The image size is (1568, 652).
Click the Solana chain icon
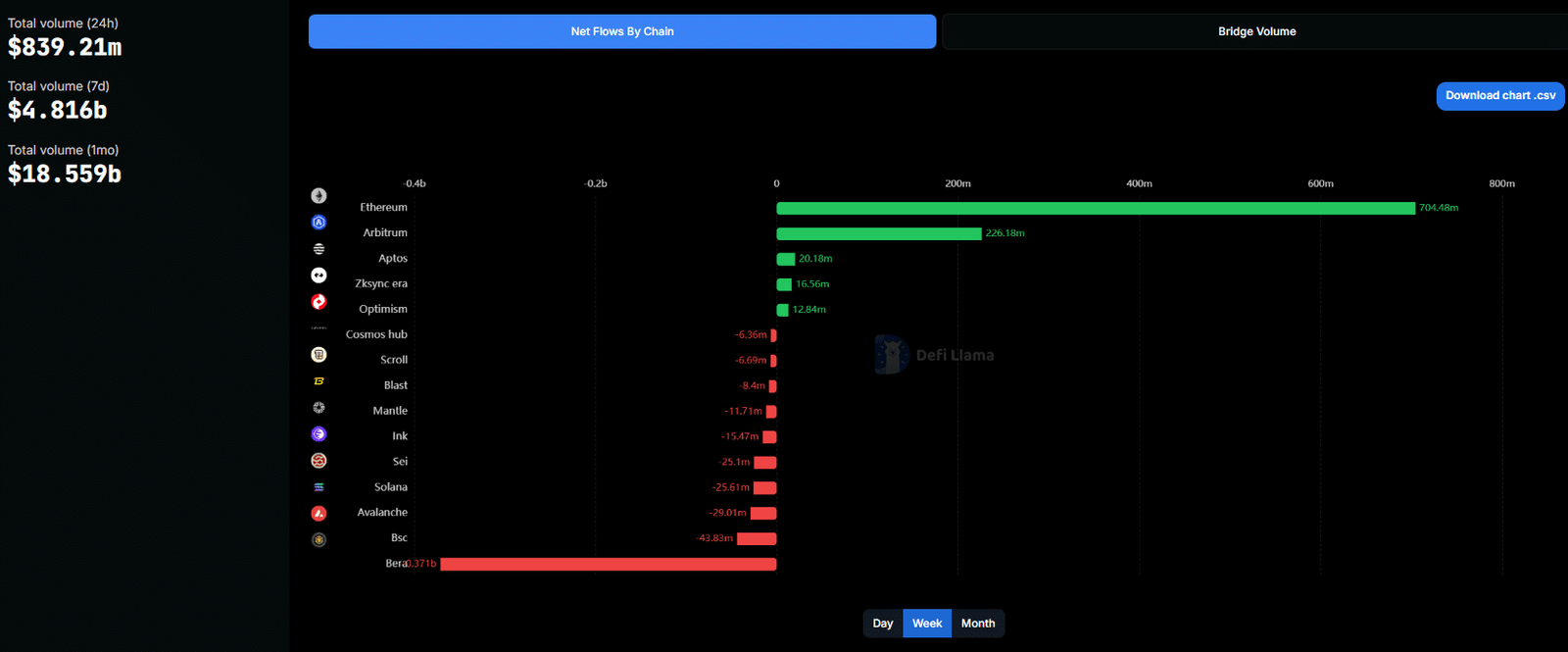318,487
